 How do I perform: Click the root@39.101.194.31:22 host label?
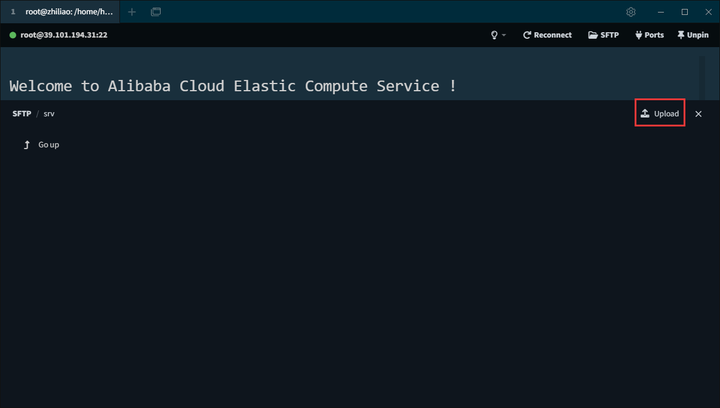[64, 35]
